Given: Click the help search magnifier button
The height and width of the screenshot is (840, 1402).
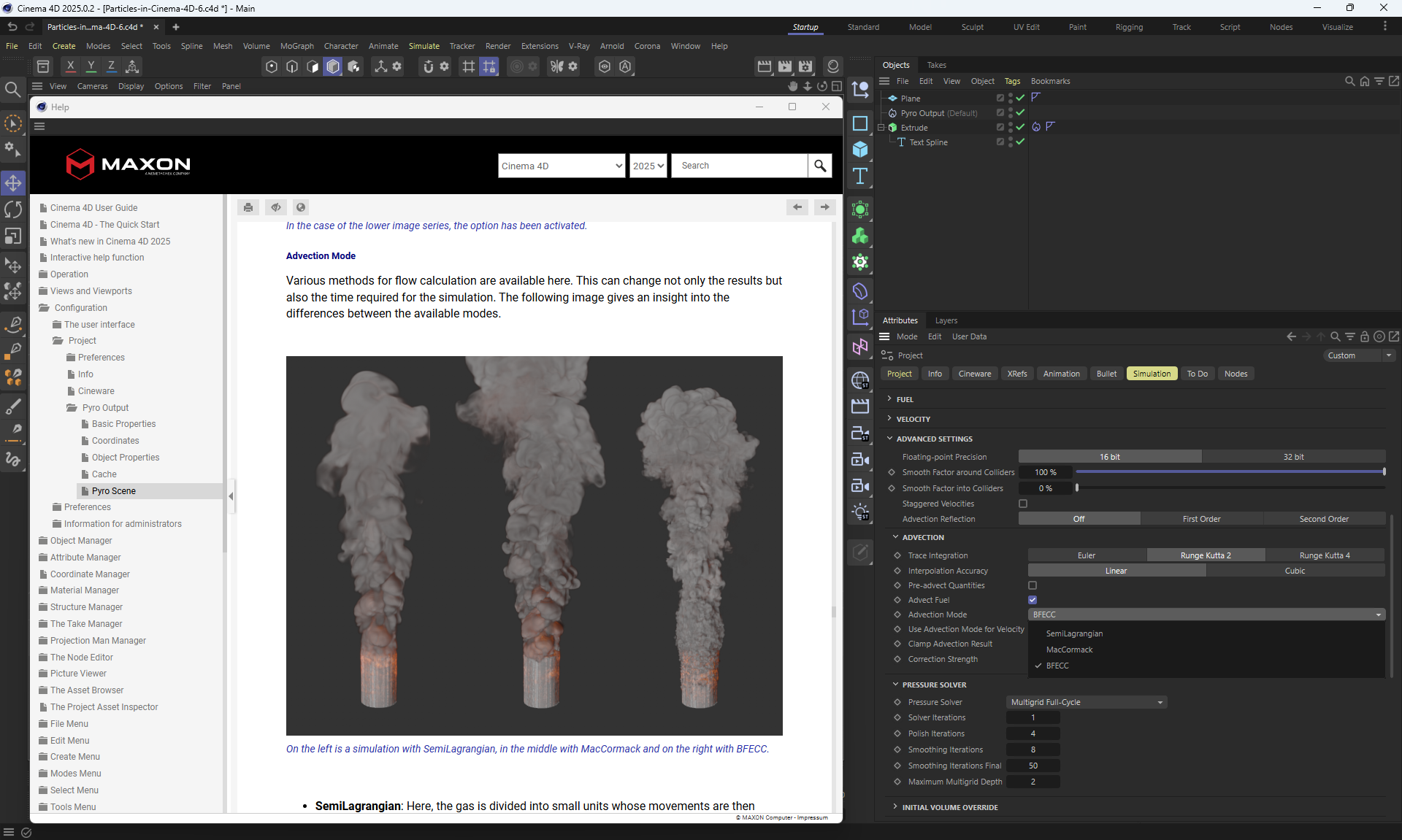Looking at the screenshot, I should pos(820,166).
